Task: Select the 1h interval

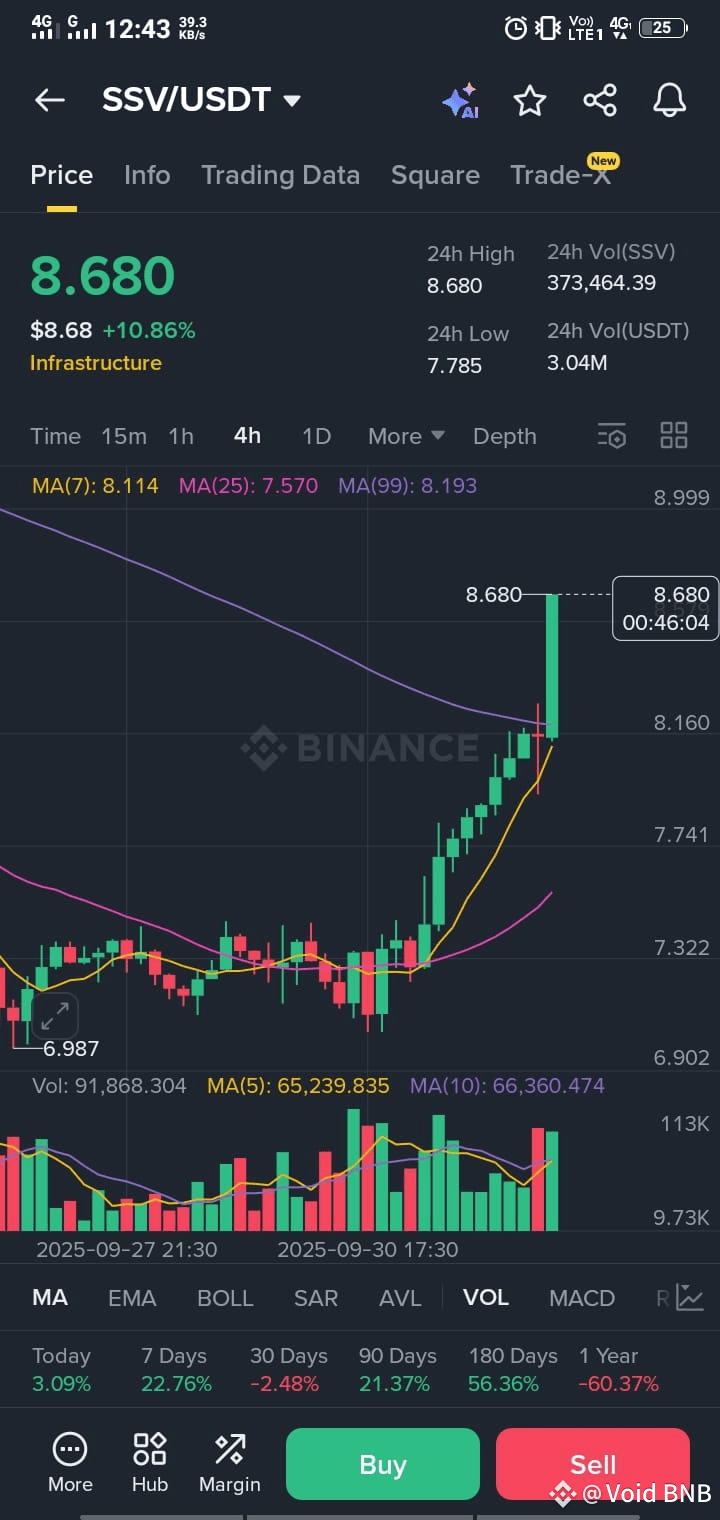Action: pos(181,436)
